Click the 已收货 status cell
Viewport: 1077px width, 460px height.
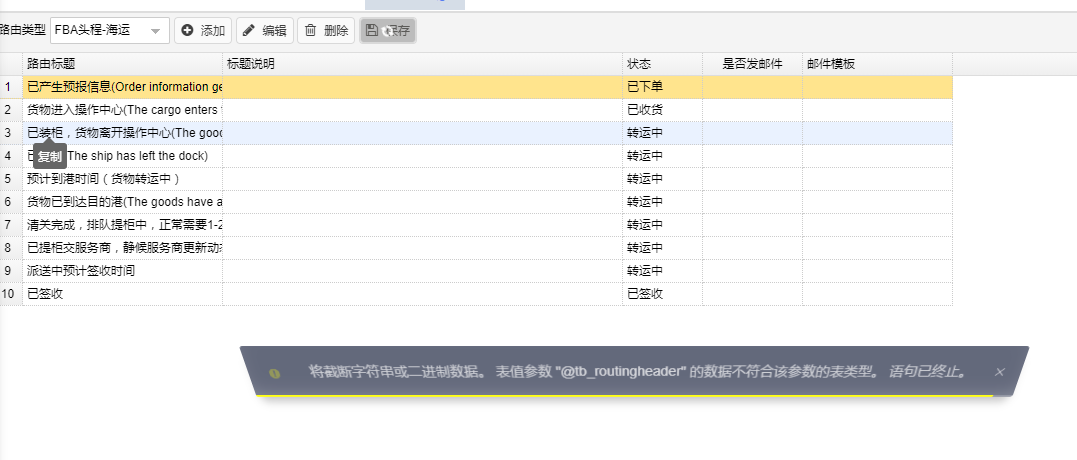pos(663,110)
